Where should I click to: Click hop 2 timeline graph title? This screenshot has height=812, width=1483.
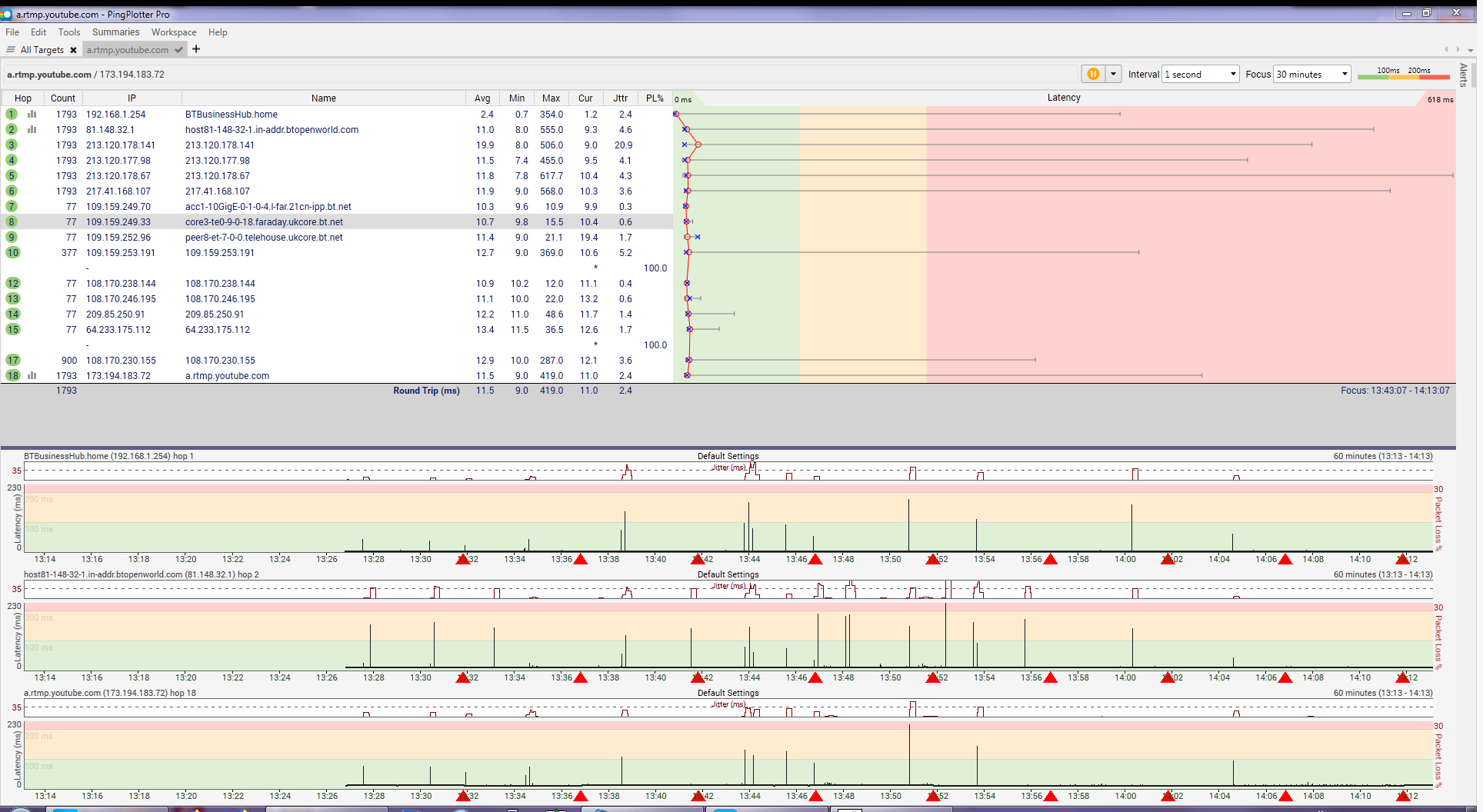coord(142,574)
